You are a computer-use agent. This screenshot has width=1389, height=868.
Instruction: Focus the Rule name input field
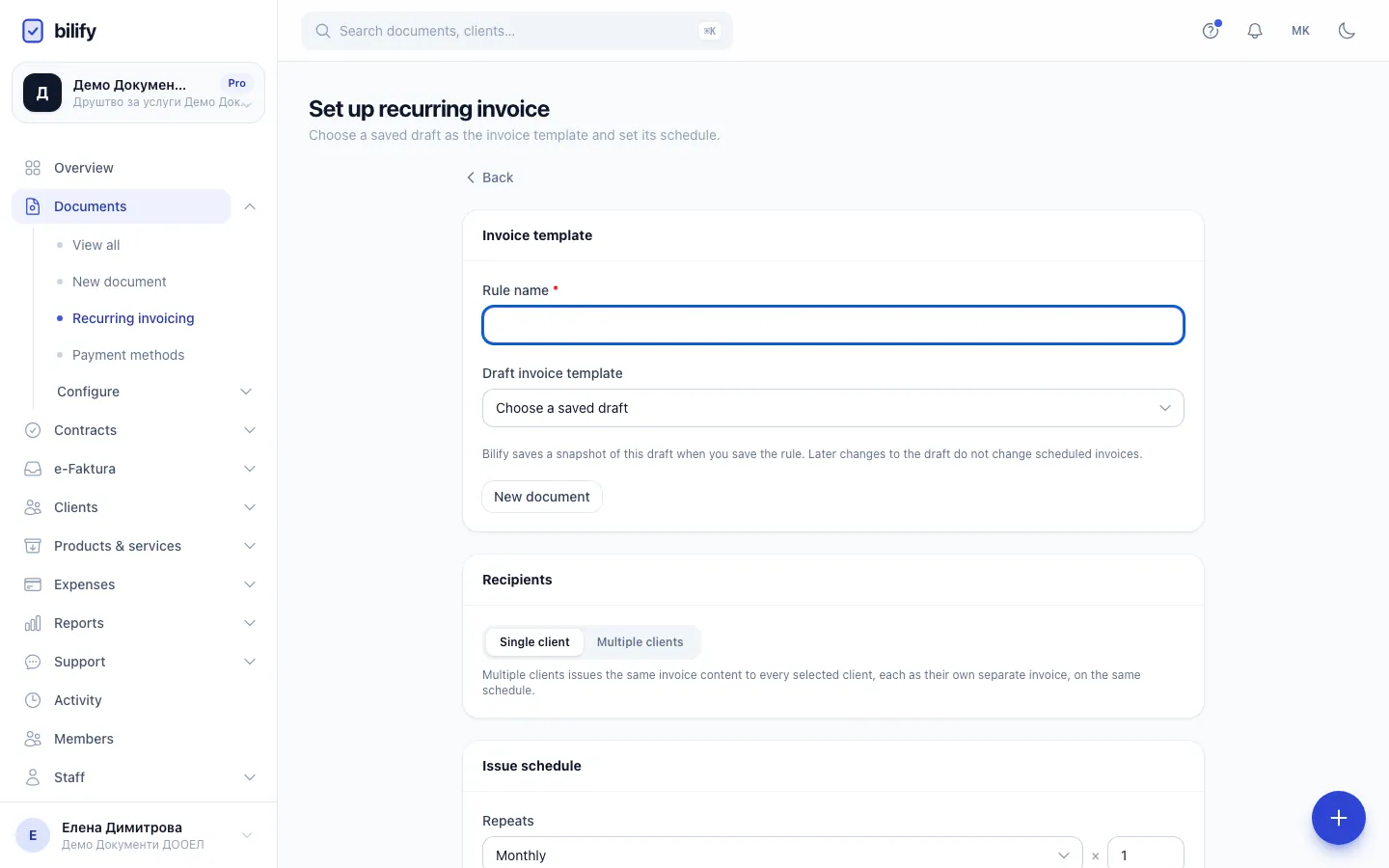[x=833, y=325]
